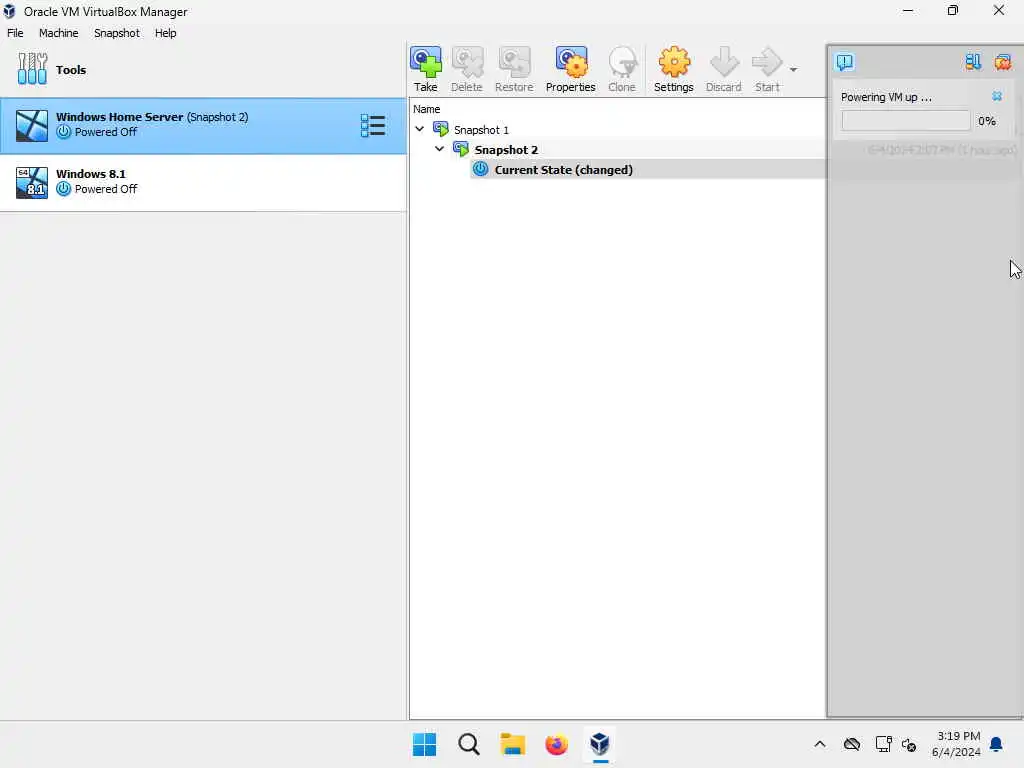Click the muted volume tray icon
Screen dimensions: 1024x768
coord(909,744)
